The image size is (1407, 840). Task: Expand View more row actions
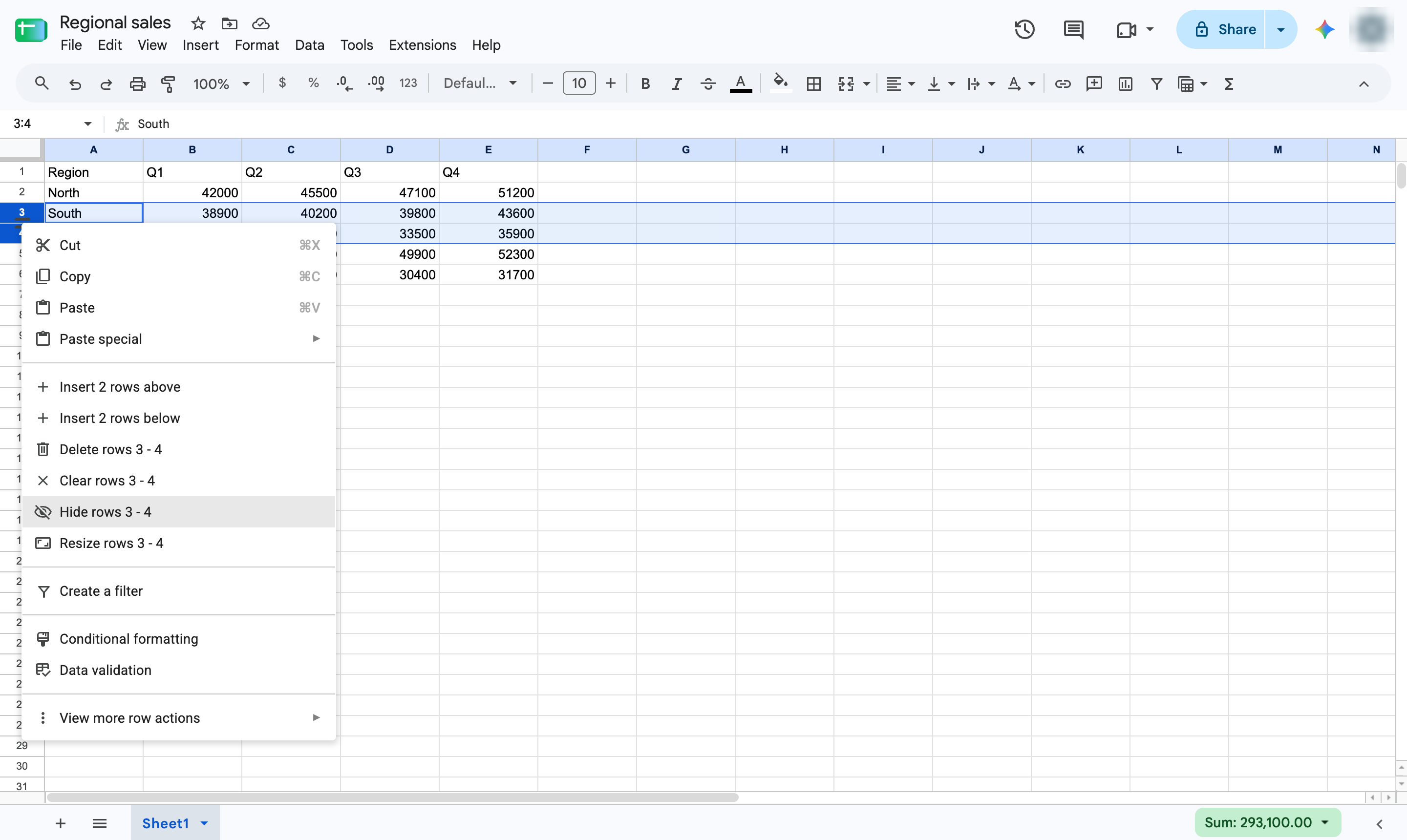(178, 718)
